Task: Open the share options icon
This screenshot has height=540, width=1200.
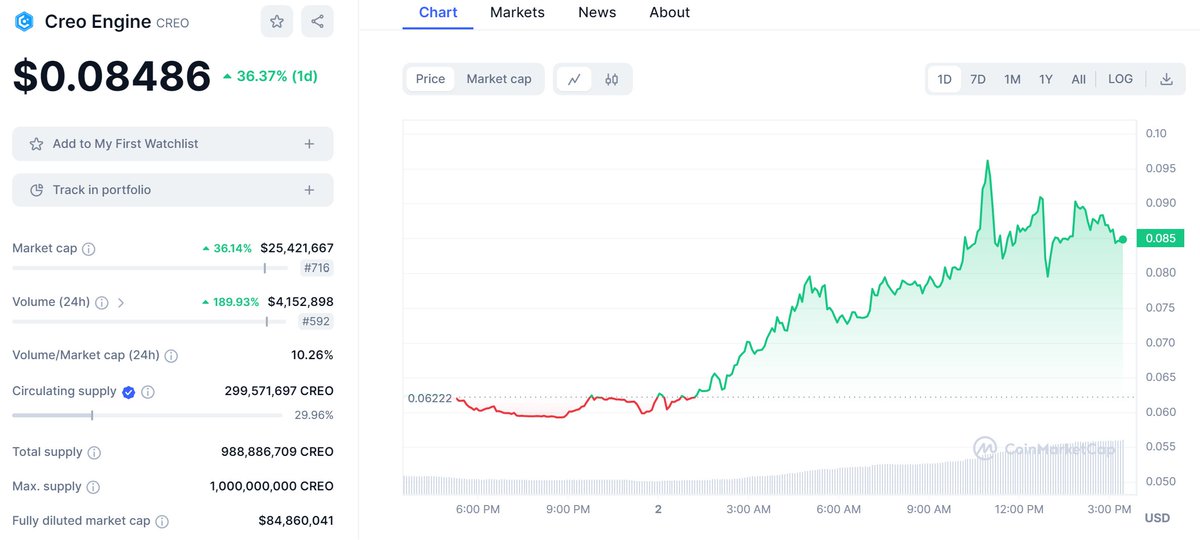Action: [317, 21]
